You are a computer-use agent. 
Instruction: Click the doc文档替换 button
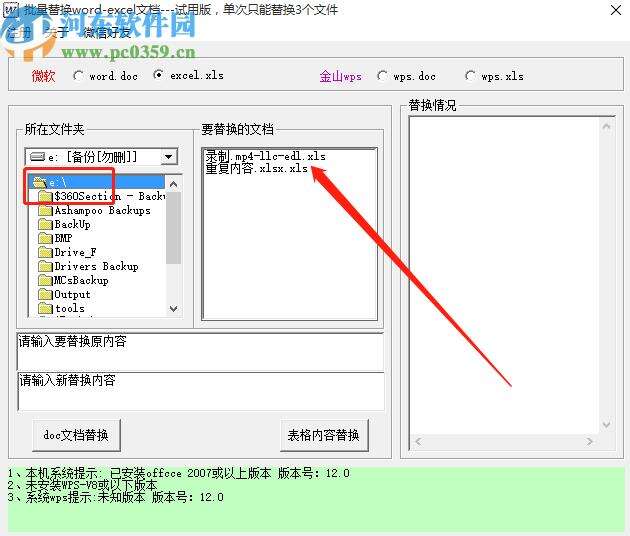click(x=76, y=435)
